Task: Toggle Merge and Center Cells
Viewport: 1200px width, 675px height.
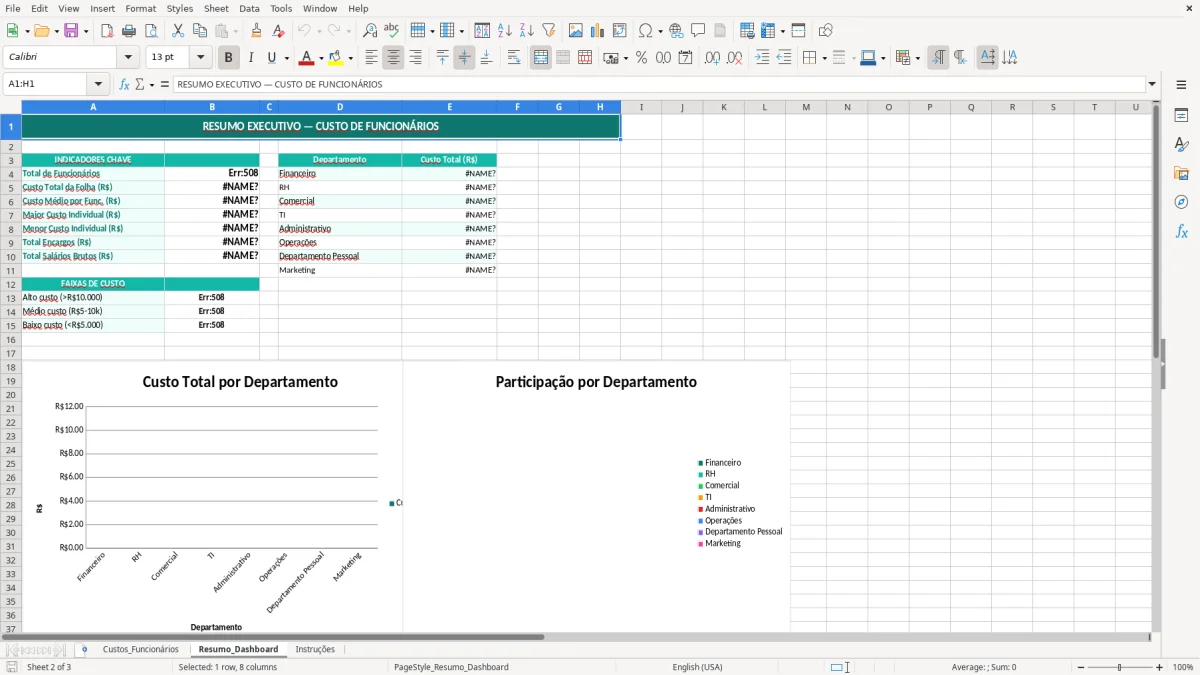Action: point(541,58)
